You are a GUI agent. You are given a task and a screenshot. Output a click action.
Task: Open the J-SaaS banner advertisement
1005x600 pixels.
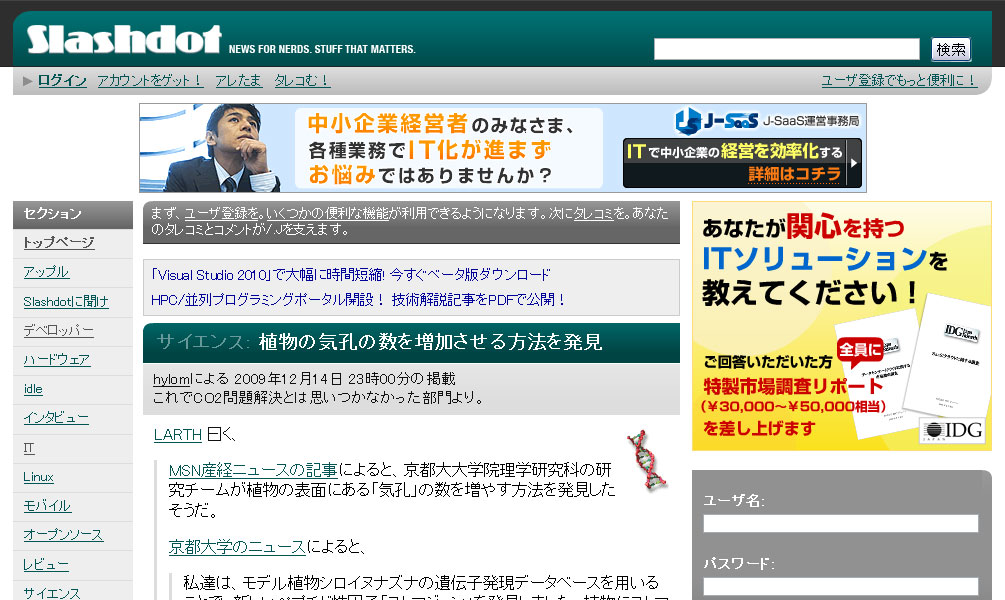(x=502, y=148)
